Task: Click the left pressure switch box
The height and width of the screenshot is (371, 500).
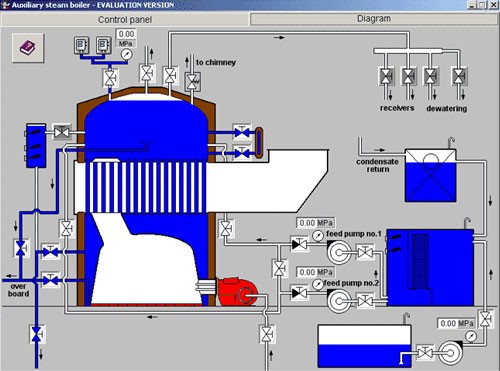Action: 81,45
